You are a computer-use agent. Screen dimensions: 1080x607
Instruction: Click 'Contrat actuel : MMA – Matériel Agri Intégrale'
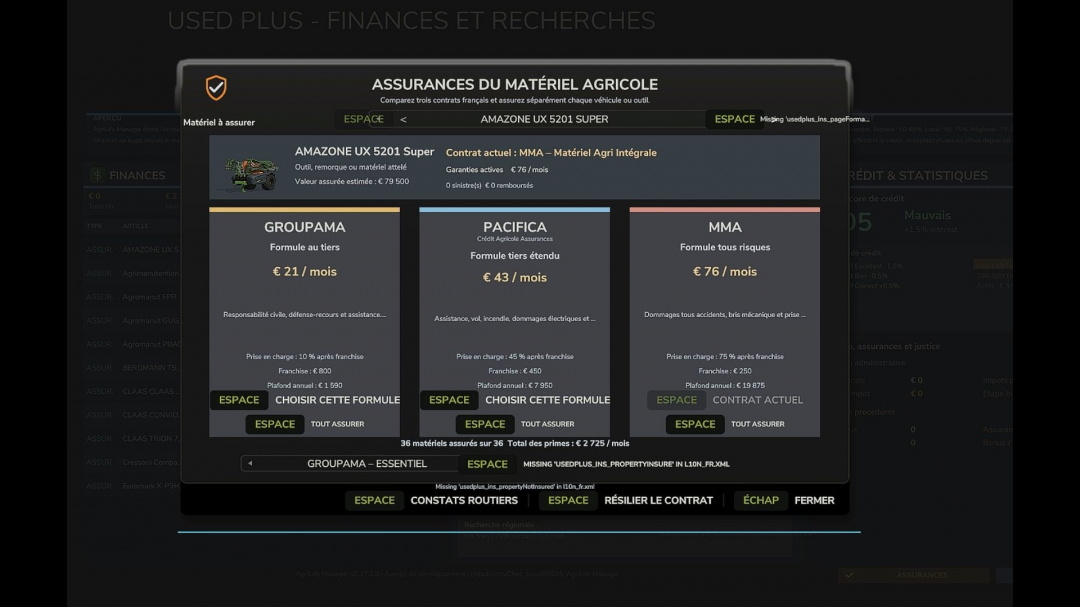551,153
